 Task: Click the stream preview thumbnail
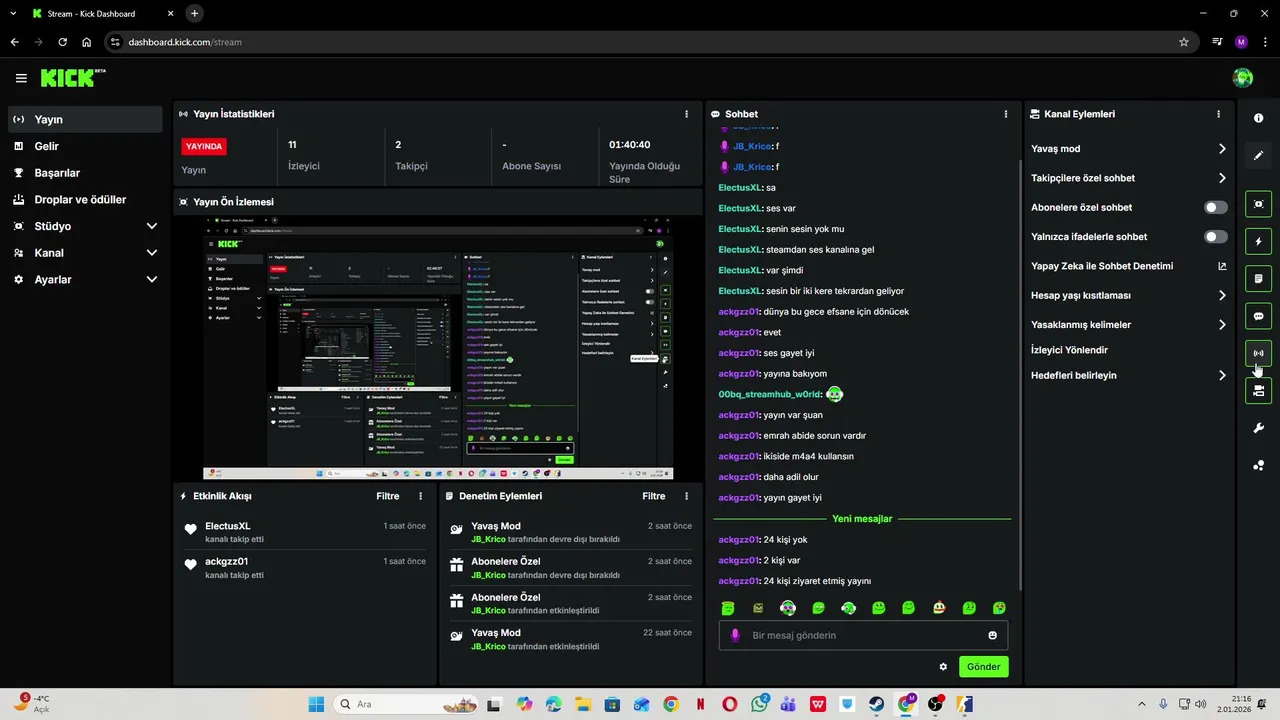pyautogui.click(x=438, y=348)
